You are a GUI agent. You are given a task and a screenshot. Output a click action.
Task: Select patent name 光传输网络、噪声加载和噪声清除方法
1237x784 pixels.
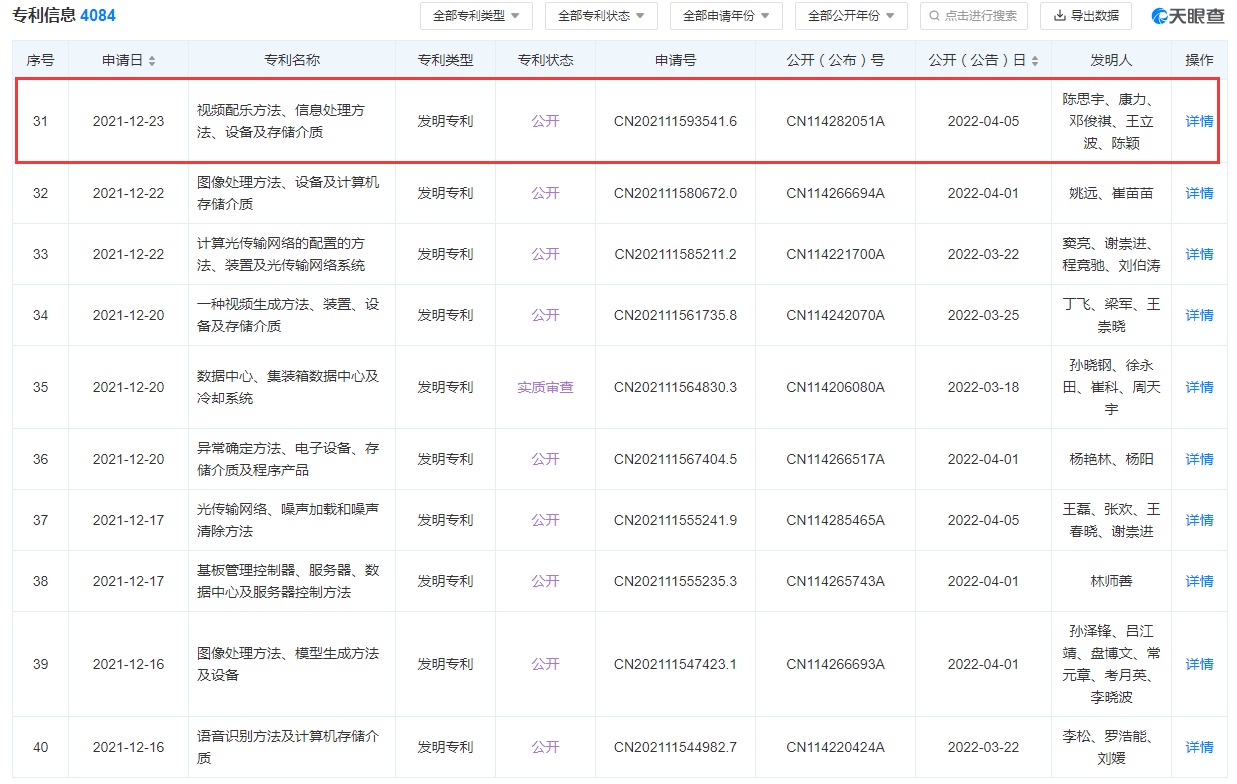click(288, 520)
